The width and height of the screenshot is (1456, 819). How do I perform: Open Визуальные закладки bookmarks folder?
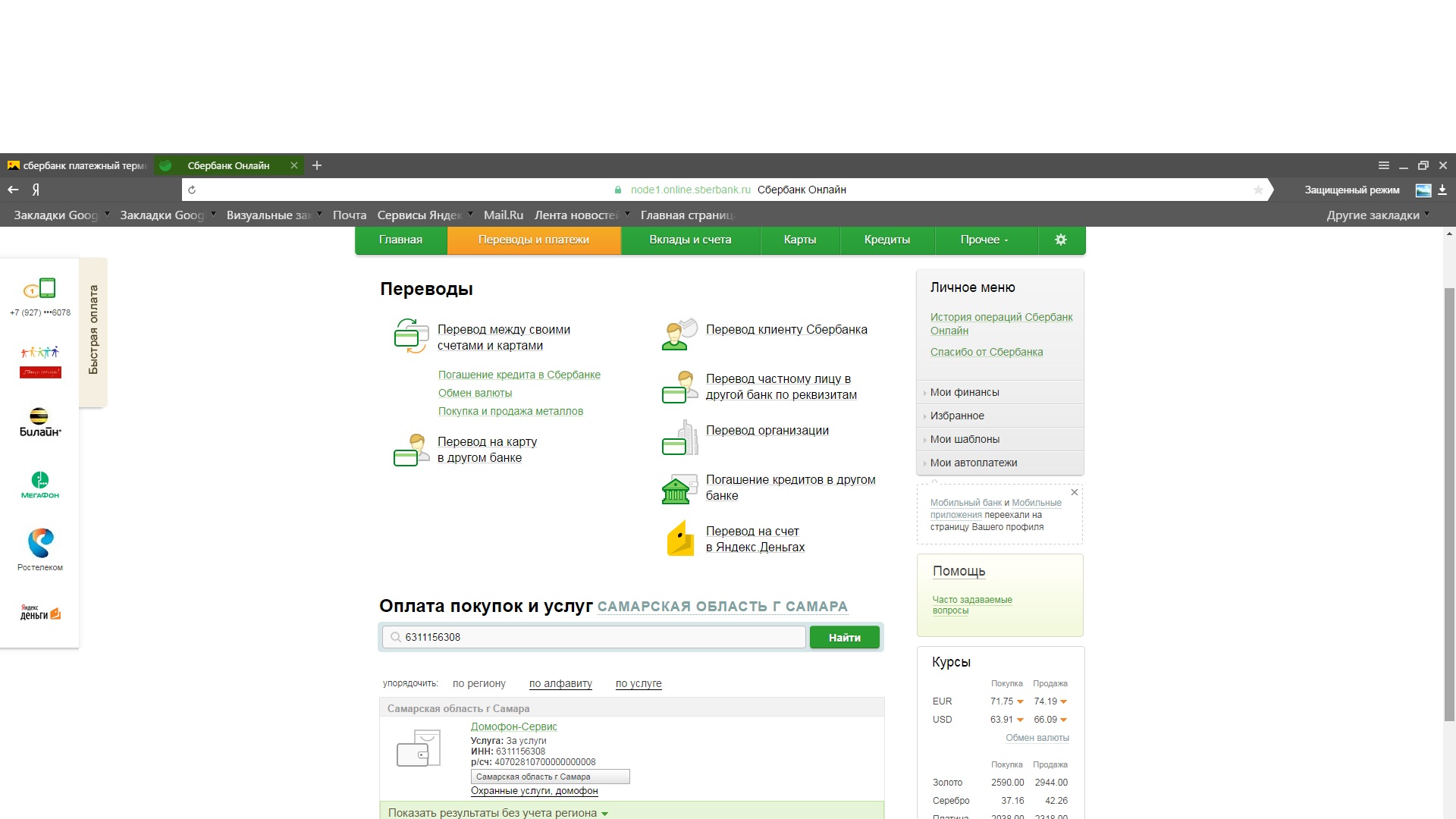[x=274, y=215]
